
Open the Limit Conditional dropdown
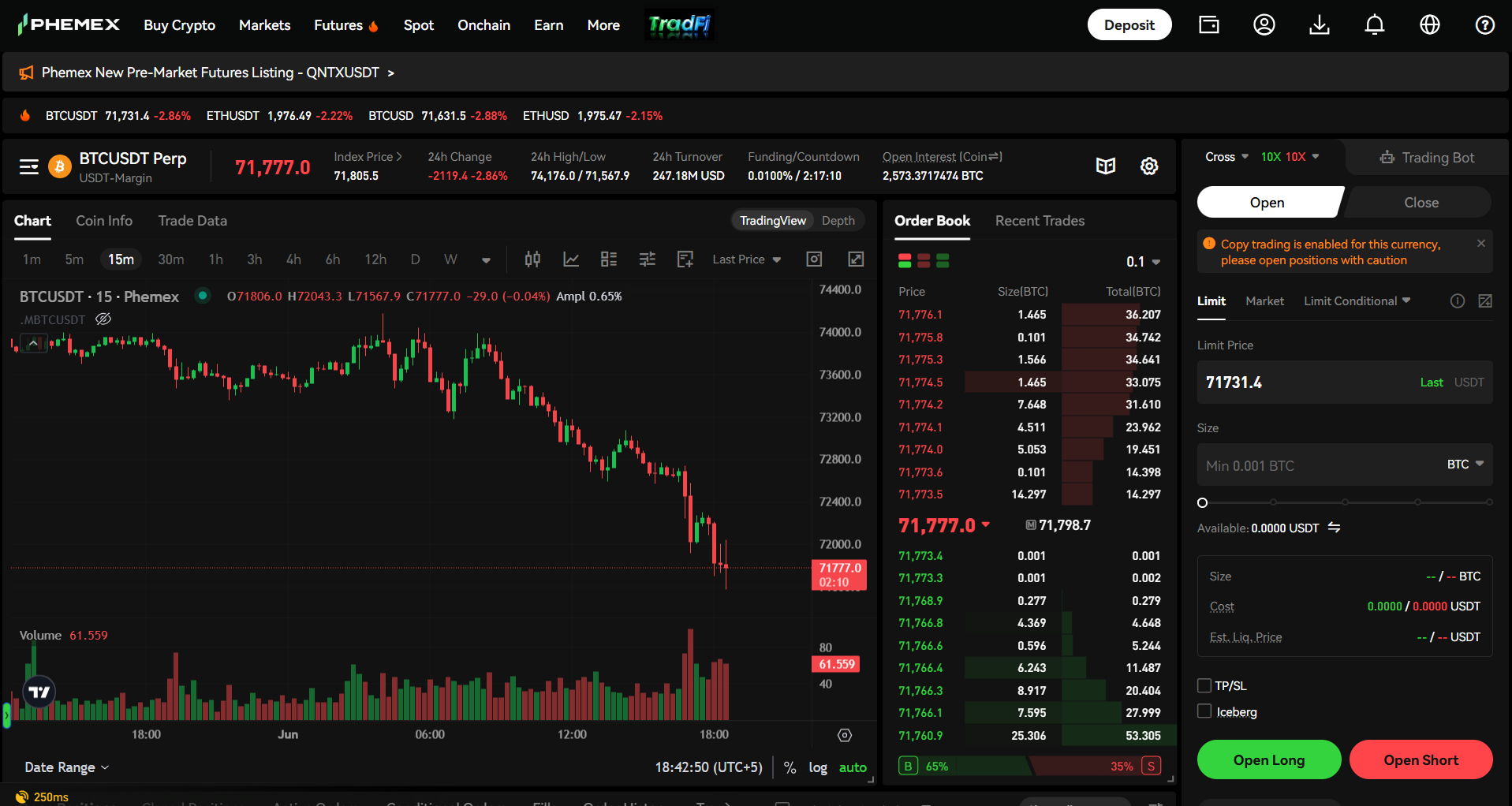[x=1357, y=301]
